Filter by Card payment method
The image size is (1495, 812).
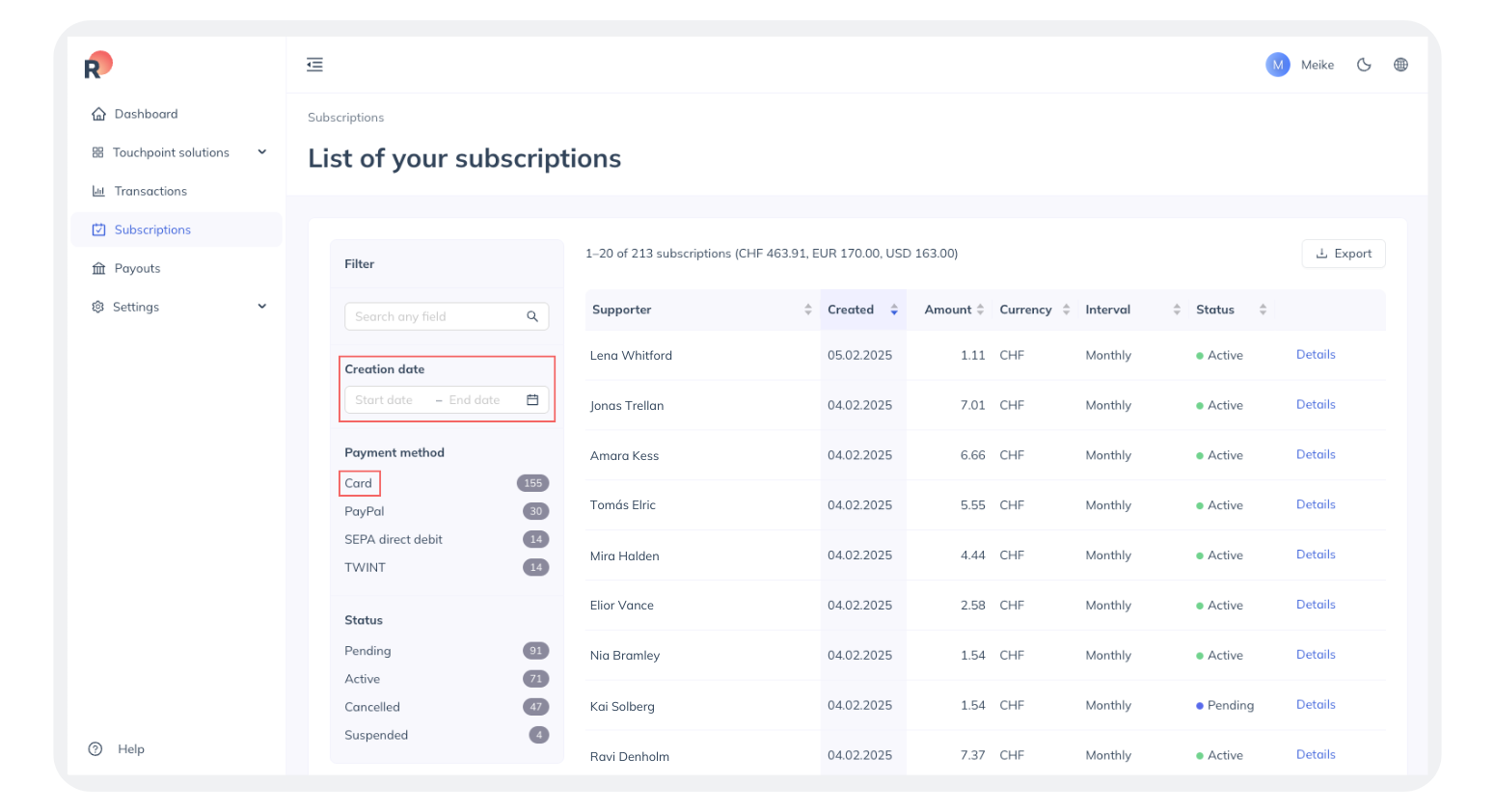click(359, 483)
